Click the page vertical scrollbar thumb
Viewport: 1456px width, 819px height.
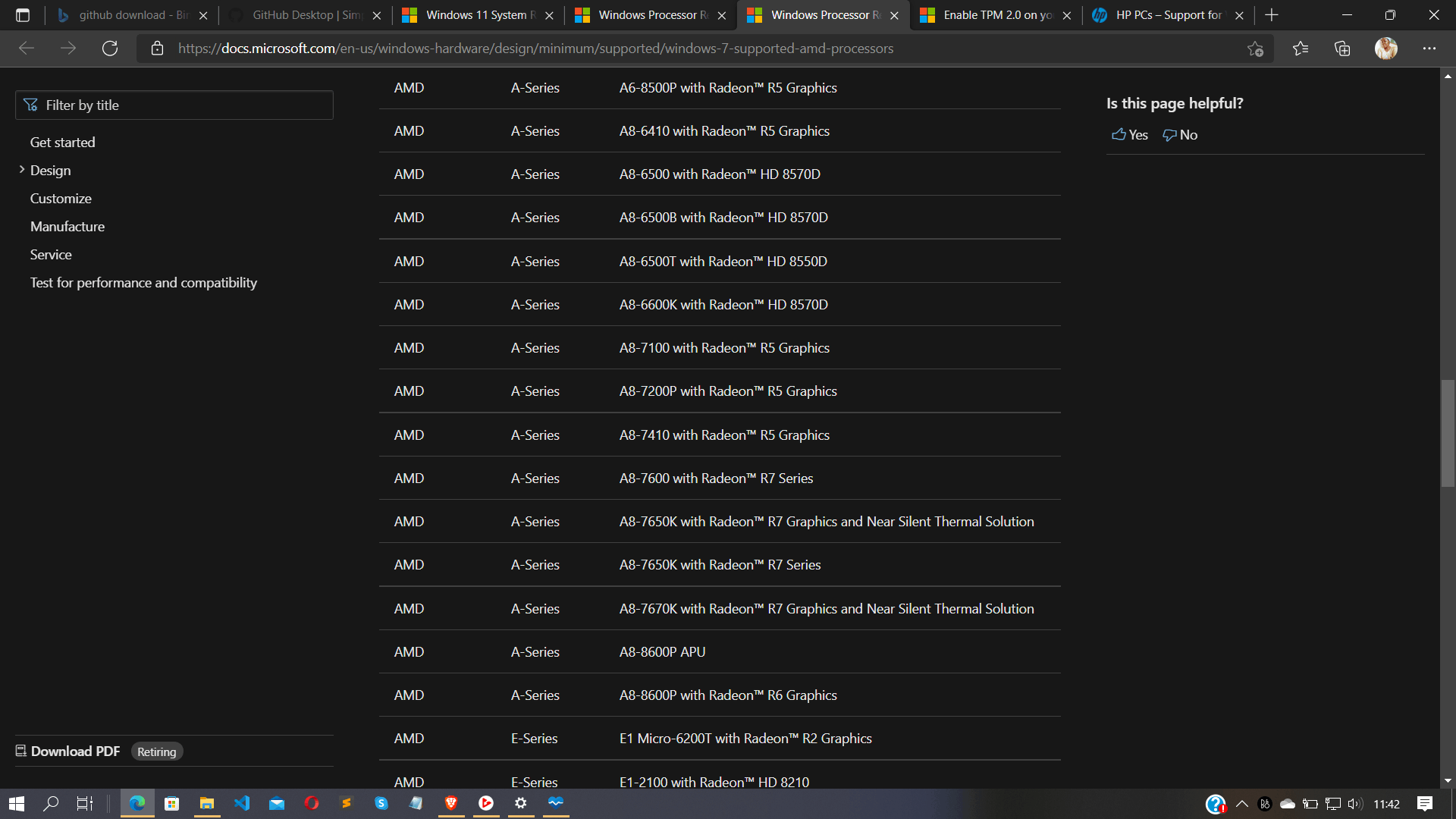click(x=1448, y=432)
